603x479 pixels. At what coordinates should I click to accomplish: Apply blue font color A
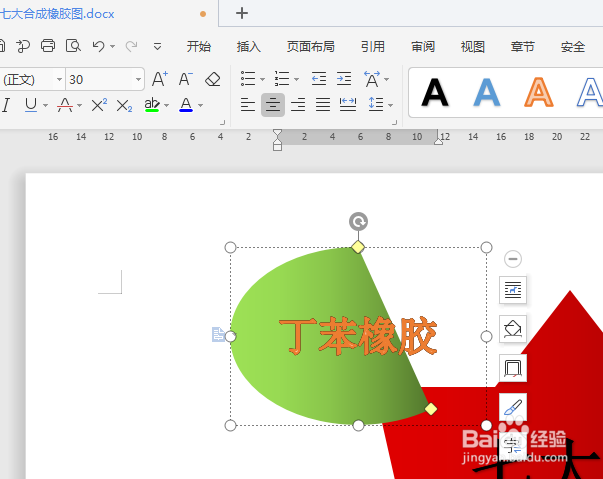pos(186,105)
